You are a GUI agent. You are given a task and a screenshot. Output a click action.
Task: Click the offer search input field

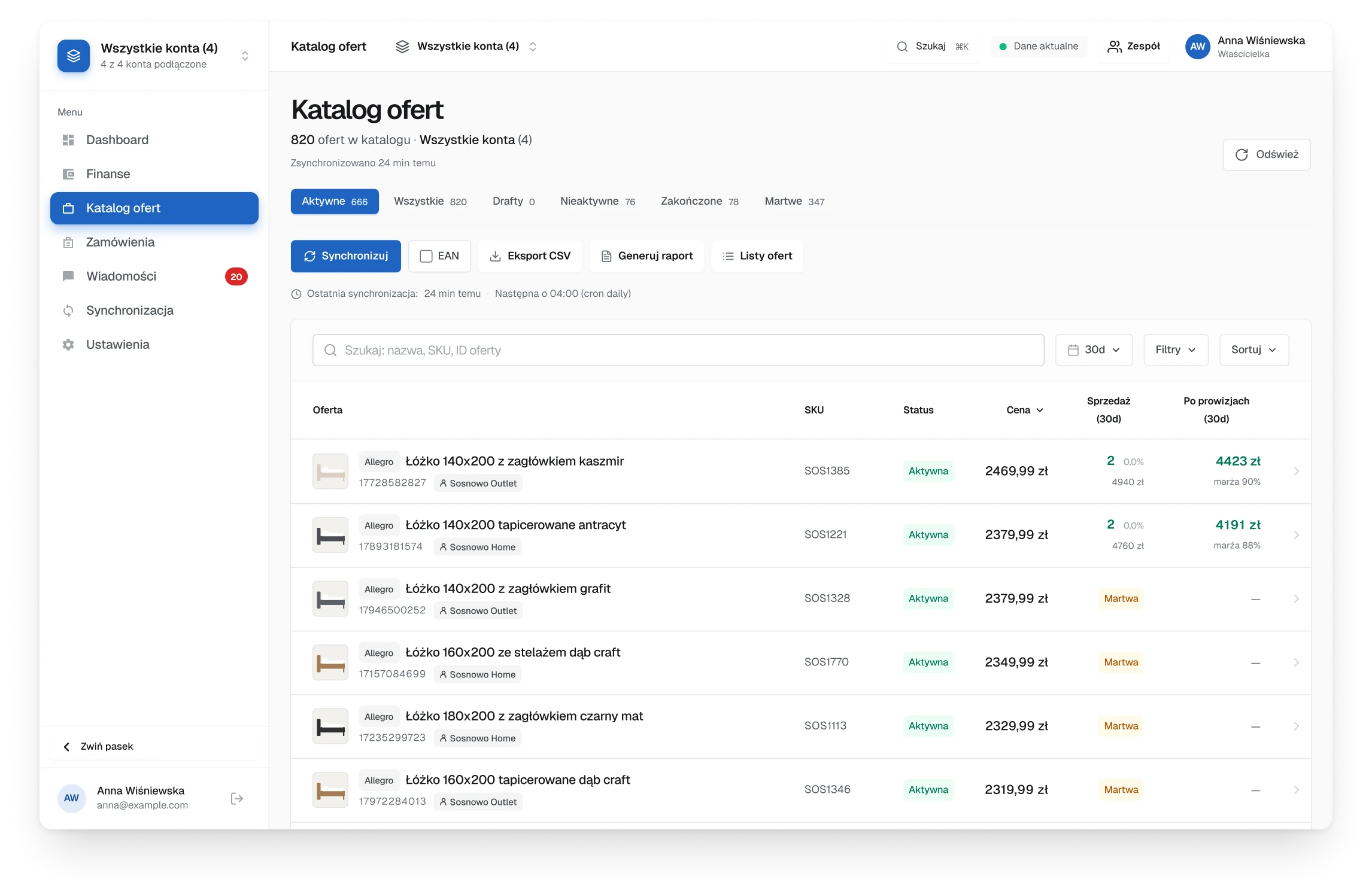(678, 350)
